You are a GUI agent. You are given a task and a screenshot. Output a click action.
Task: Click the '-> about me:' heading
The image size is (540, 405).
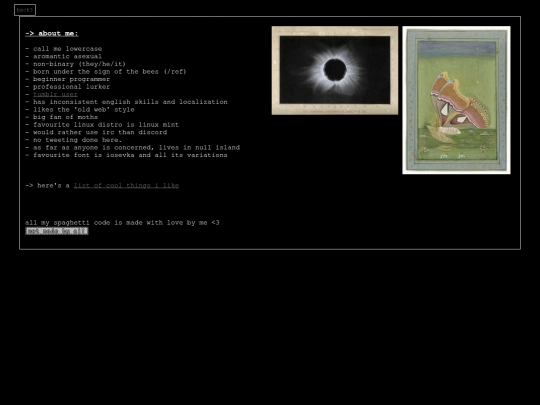(x=52, y=33)
